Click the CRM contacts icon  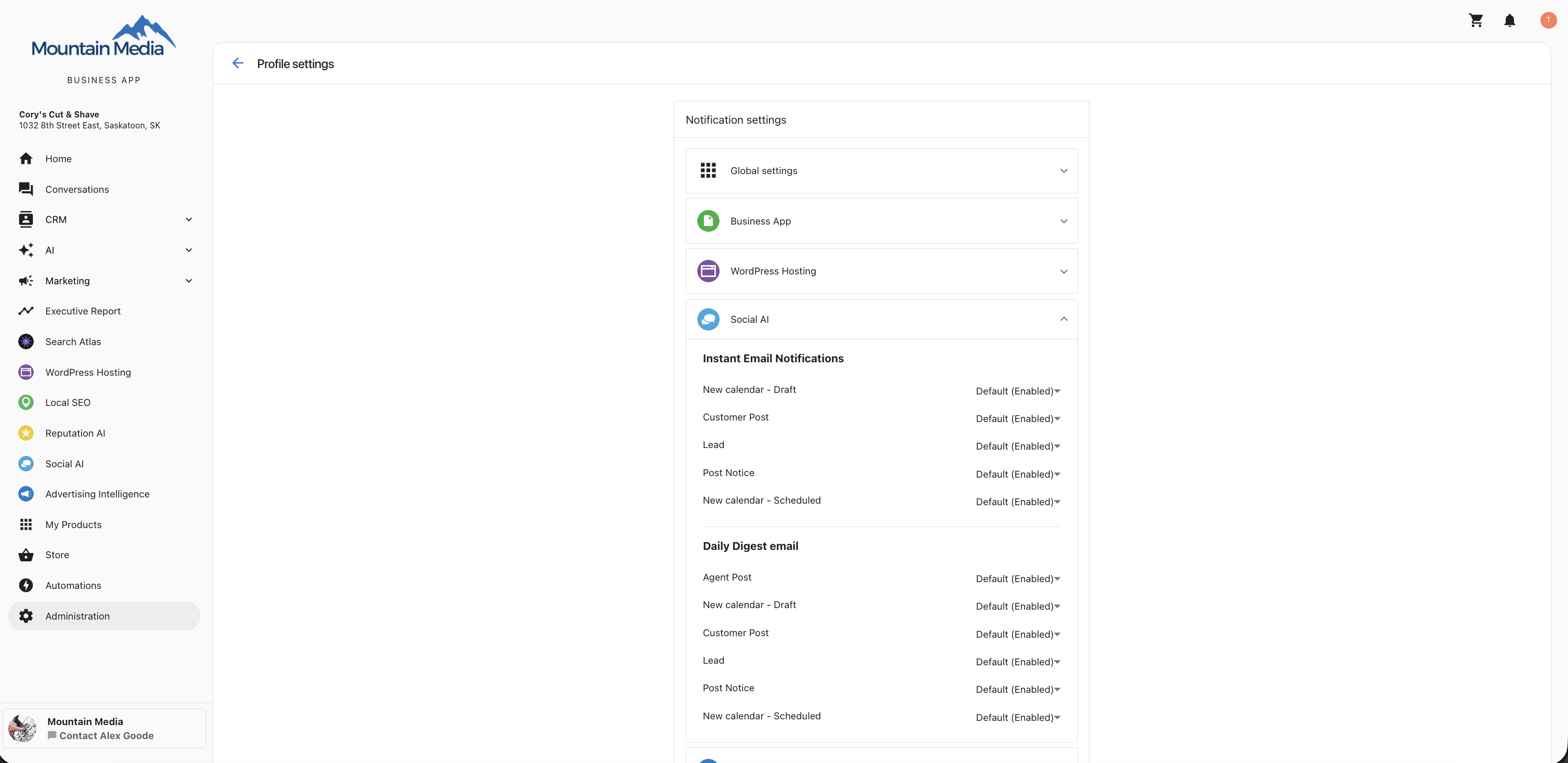point(25,219)
